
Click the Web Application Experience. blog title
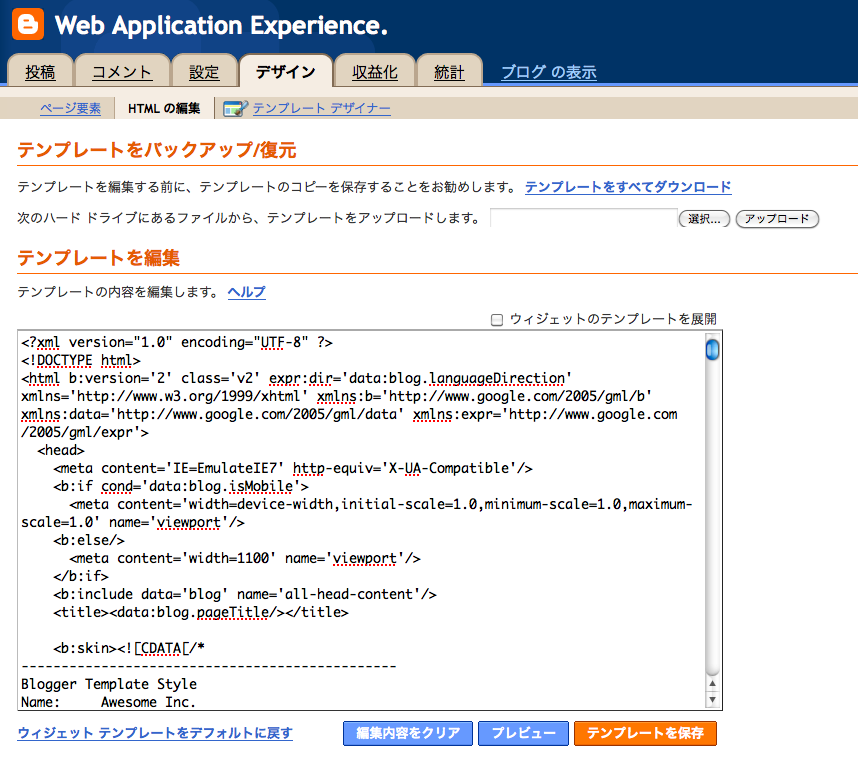click(221, 25)
